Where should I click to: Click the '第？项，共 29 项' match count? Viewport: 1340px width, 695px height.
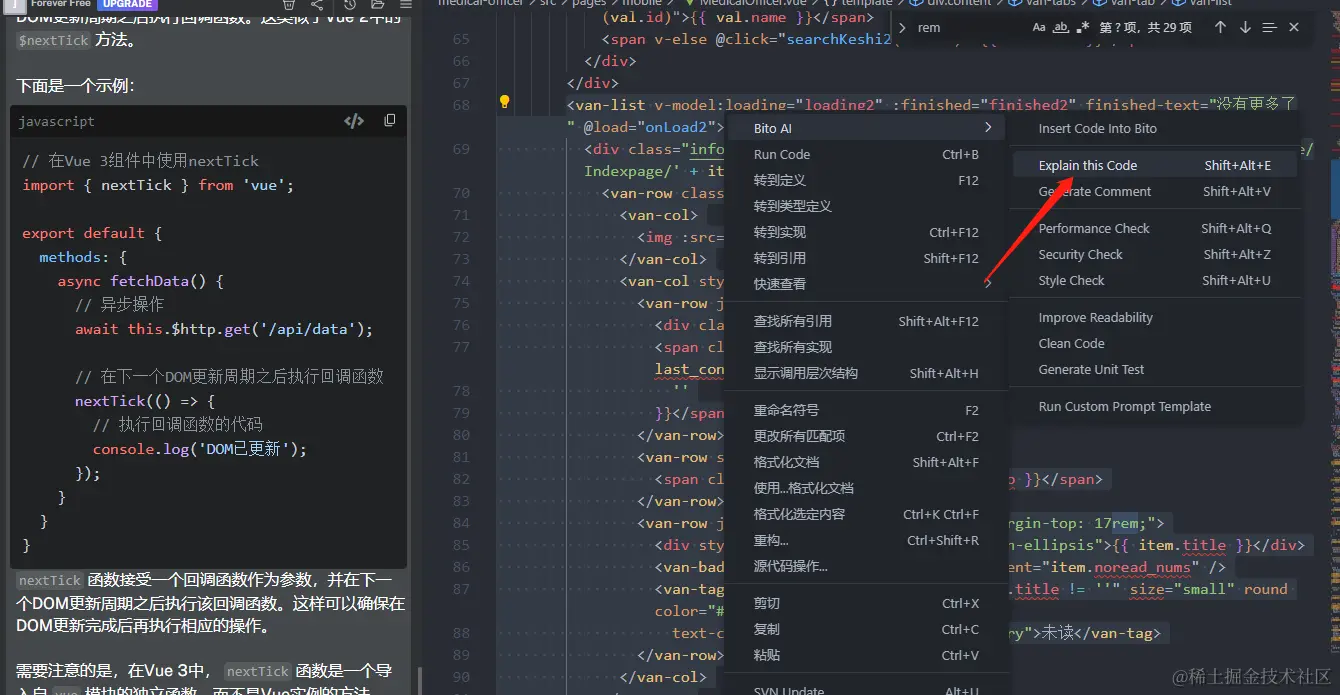pos(1145,28)
